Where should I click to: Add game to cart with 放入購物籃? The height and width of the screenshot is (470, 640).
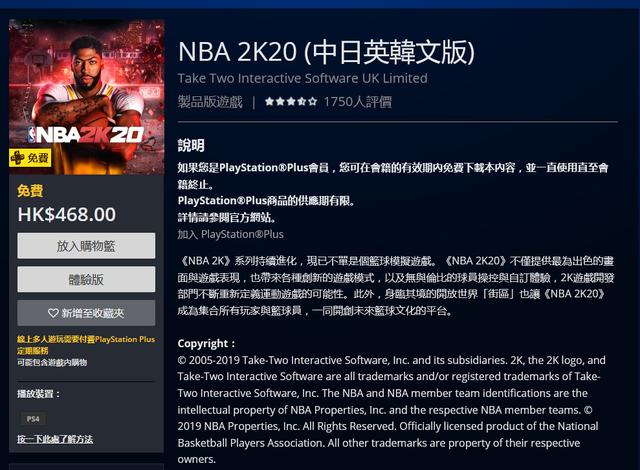(x=86, y=246)
